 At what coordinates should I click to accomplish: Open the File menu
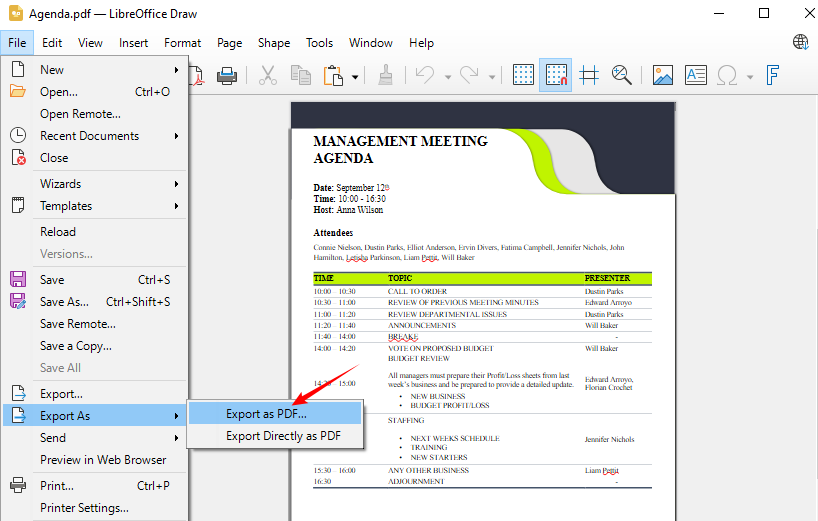click(x=17, y=43)
